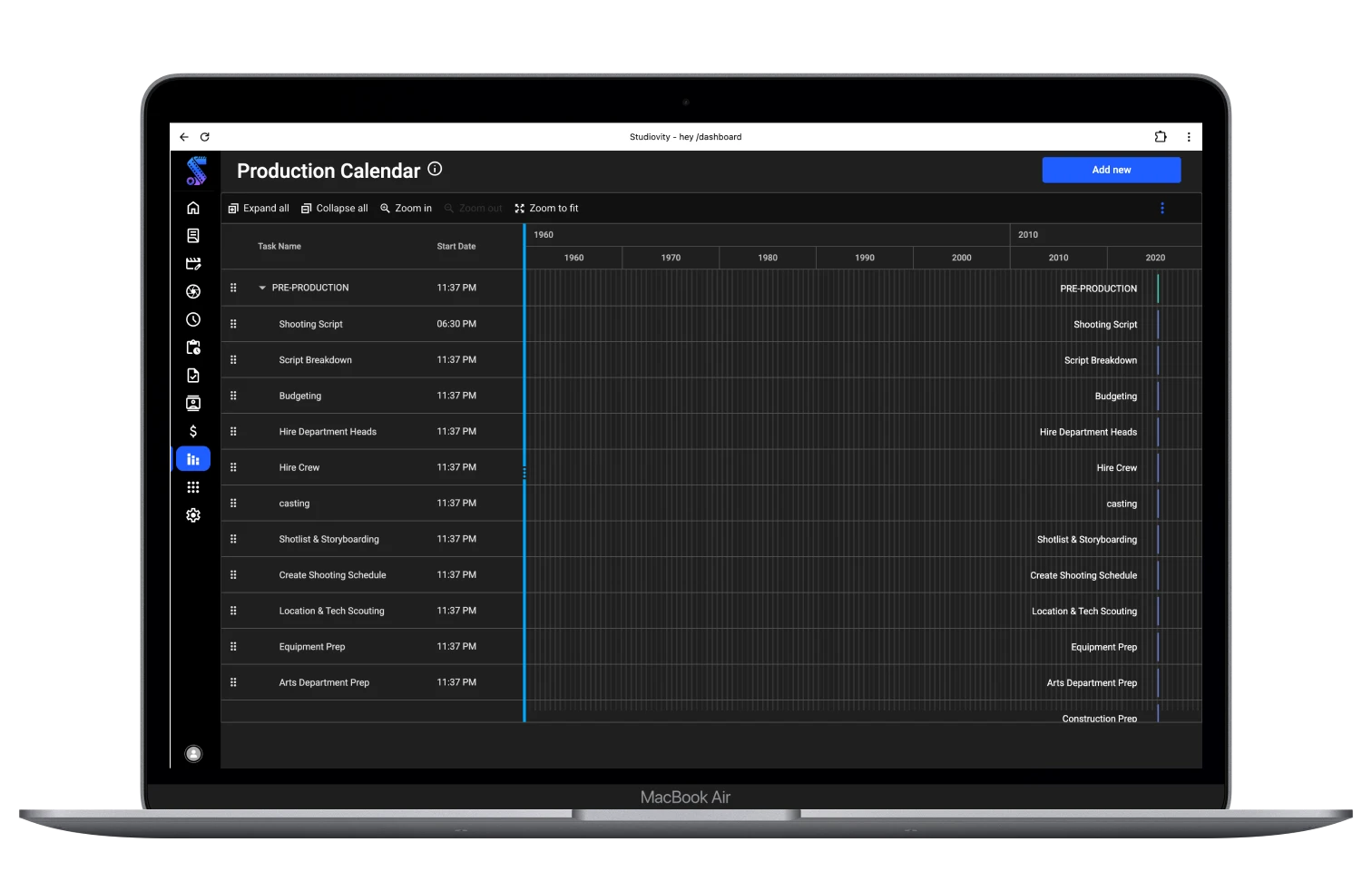
Task: Go back with the browser arrow
Action: pos(184,137)
